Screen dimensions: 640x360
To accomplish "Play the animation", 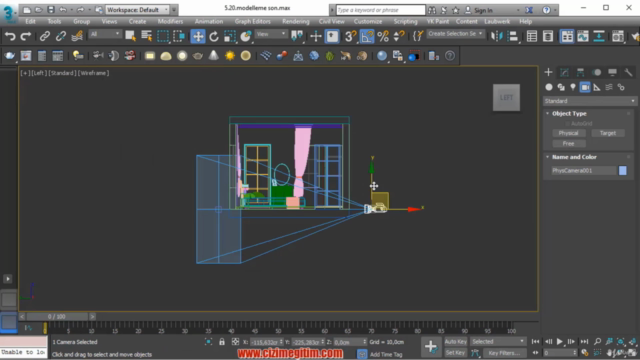I will coord(560,342).
